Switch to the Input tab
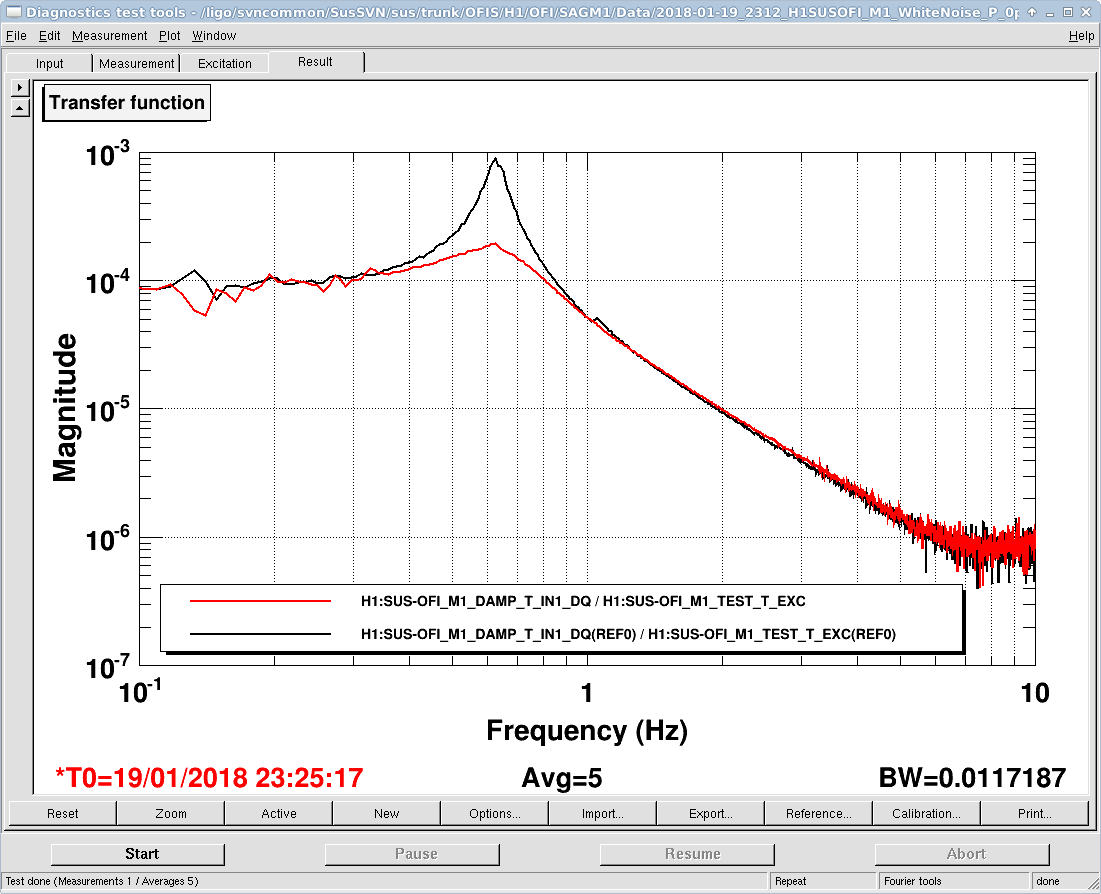 click(49, 63)
